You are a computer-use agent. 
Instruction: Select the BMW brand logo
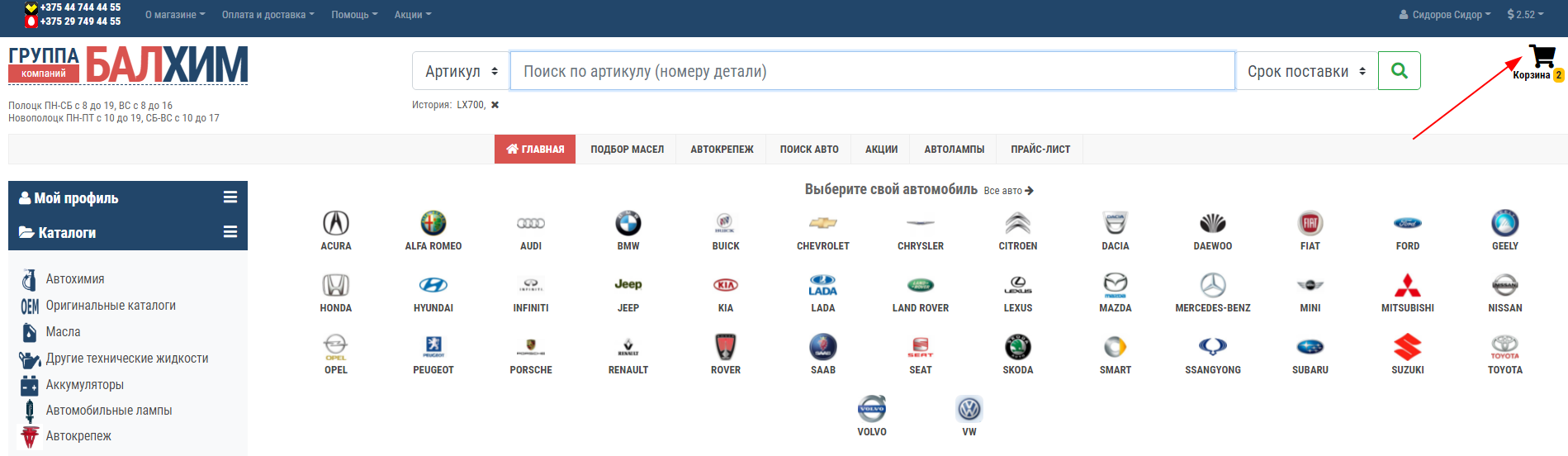click(x=628, y=224)
